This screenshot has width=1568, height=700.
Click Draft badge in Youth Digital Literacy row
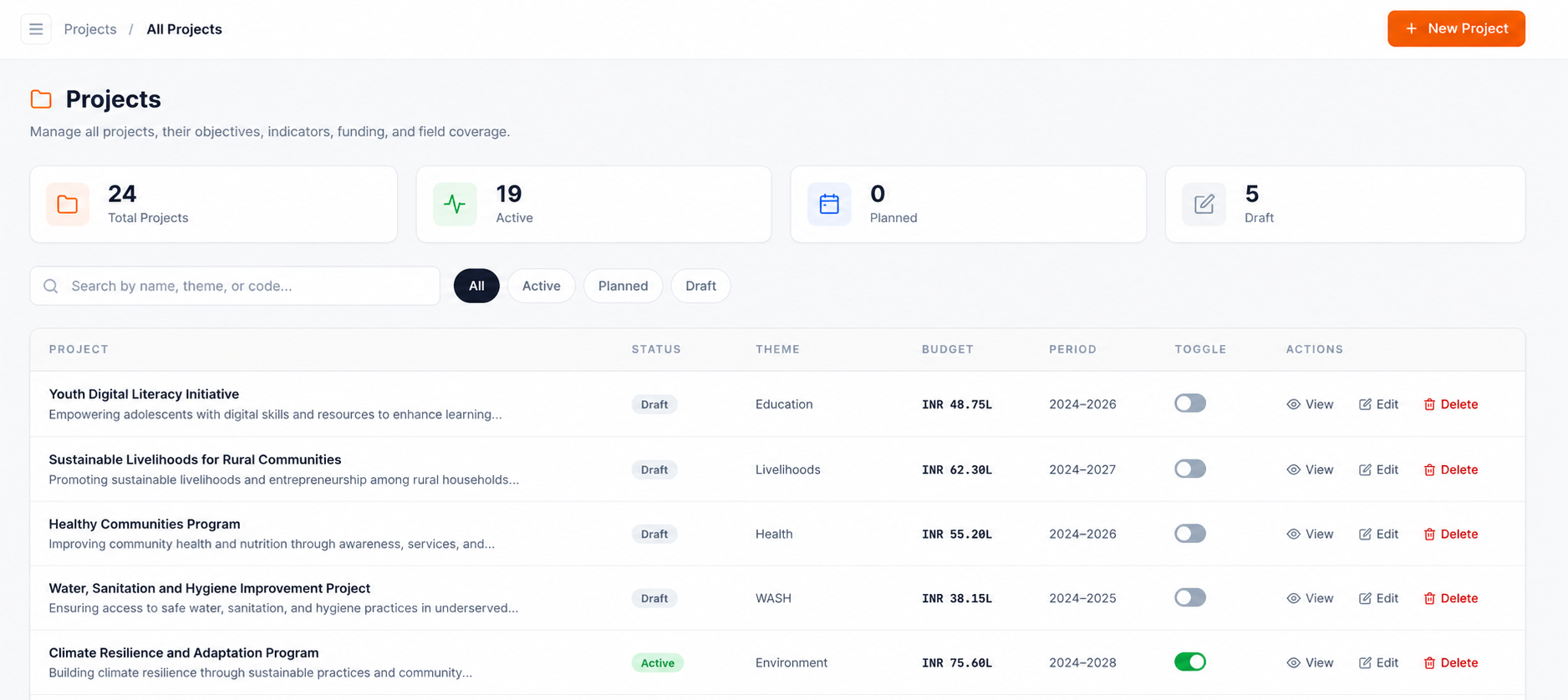tap(654, 404)
